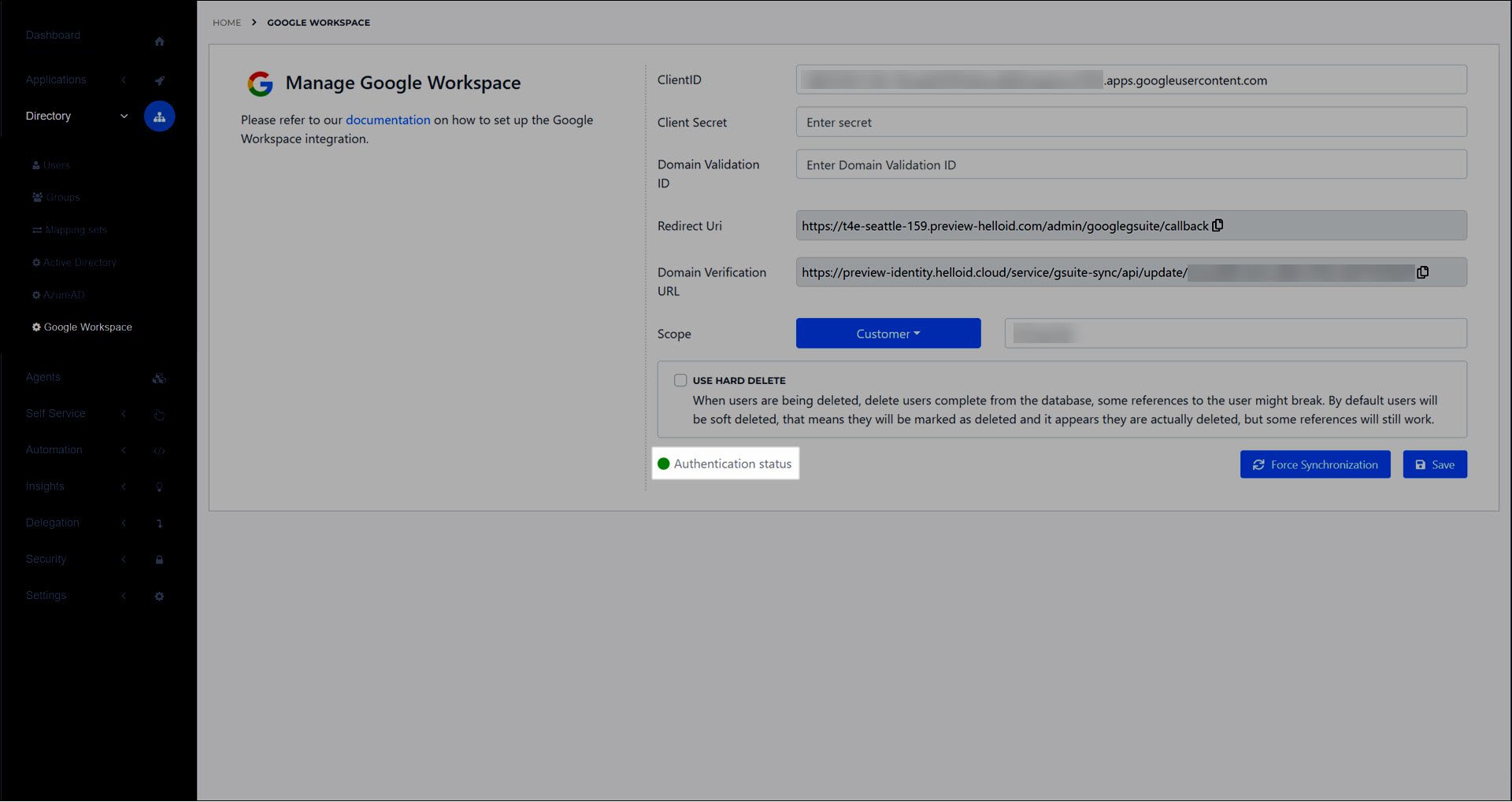This screenshot has width=1512, height=802.
Task: Click the Save button
Action: click(x=1435, y=464)
